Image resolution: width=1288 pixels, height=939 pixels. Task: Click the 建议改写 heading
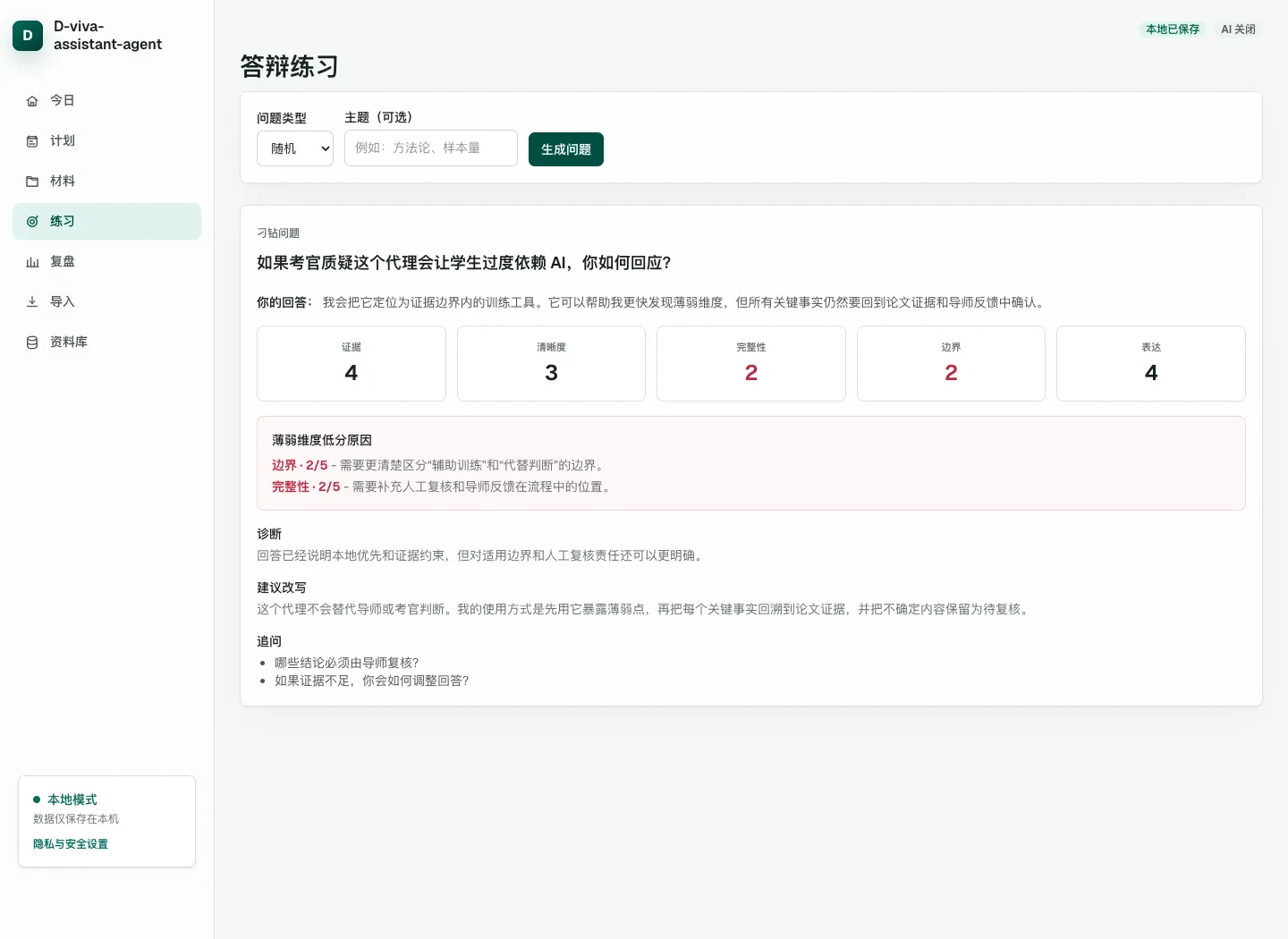tap(282, 588)
